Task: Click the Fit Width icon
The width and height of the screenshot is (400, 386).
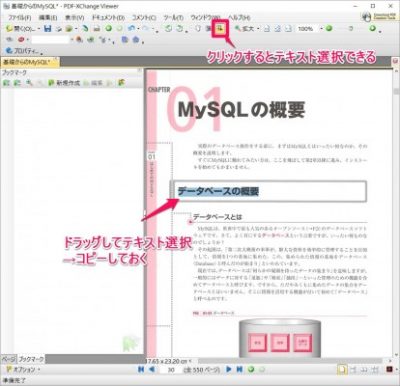Action: pyautogui.click(x=289, y=29)
